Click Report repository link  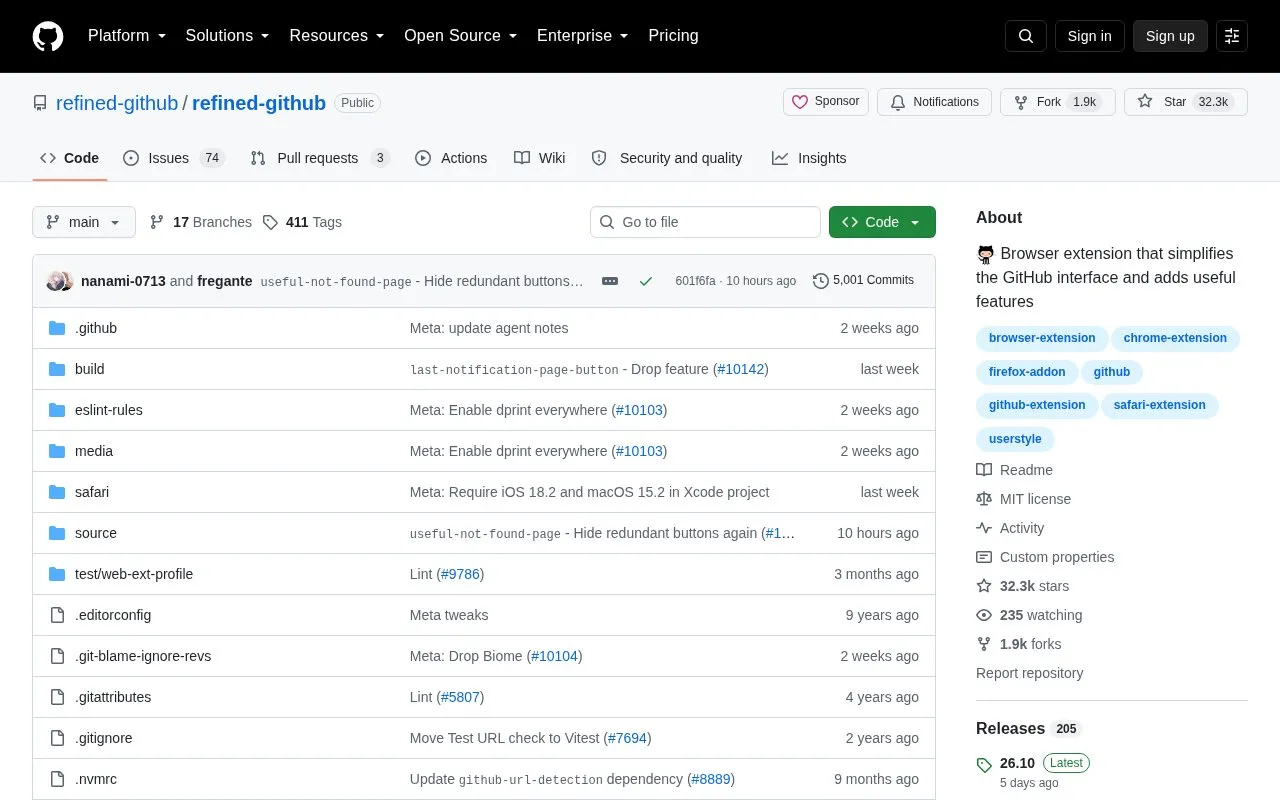(x=1029, y=673)
